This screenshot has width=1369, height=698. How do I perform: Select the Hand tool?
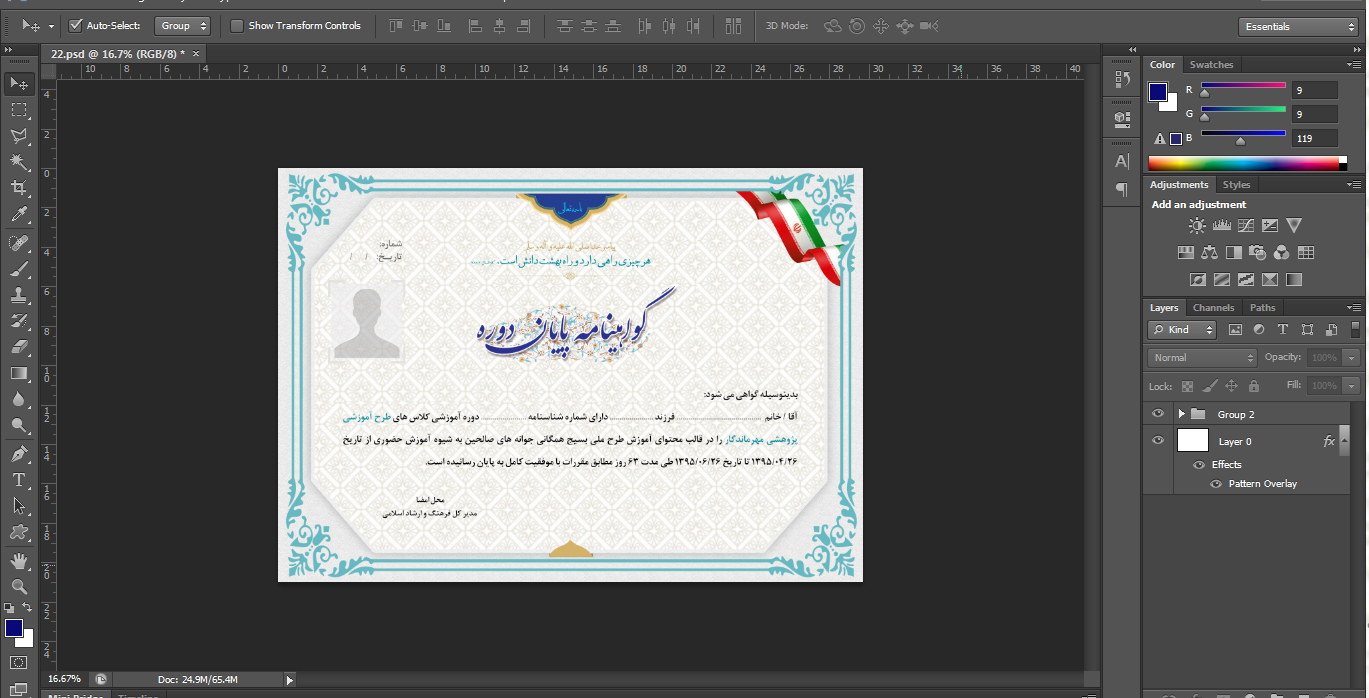[x=19, y=561]
